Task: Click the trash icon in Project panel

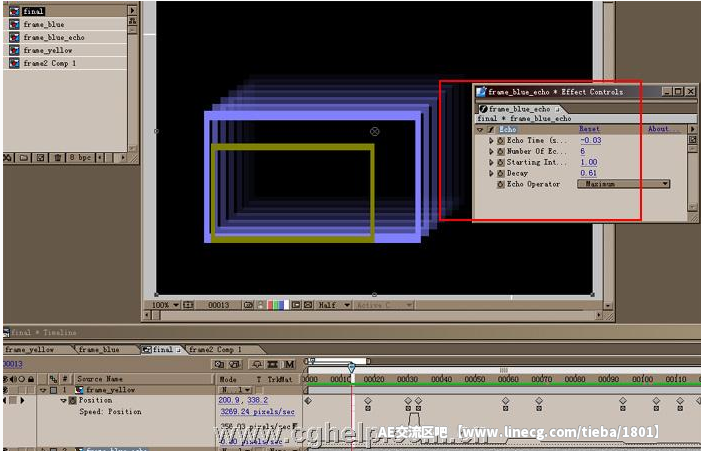Action: (56, 157)
